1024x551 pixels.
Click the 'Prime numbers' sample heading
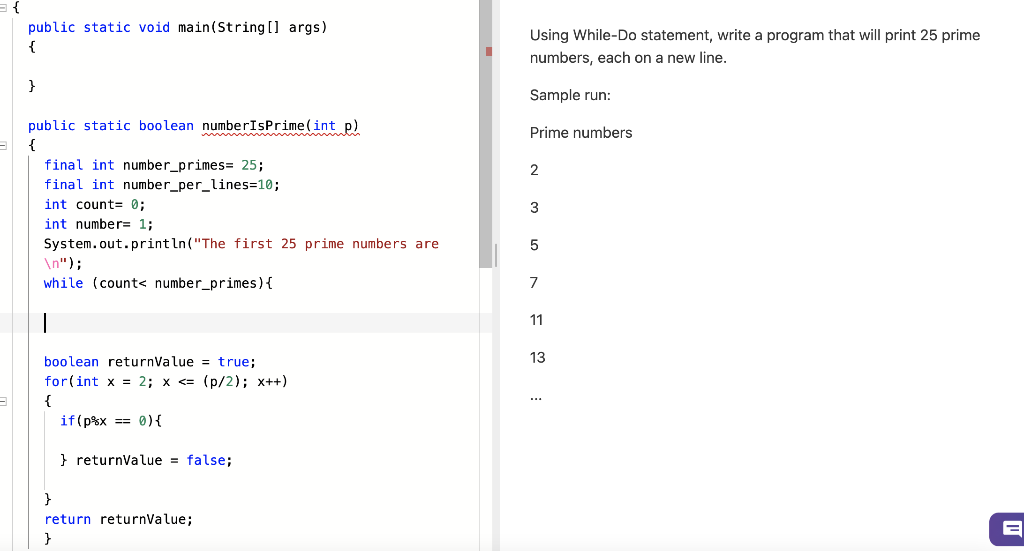point(581,133)
